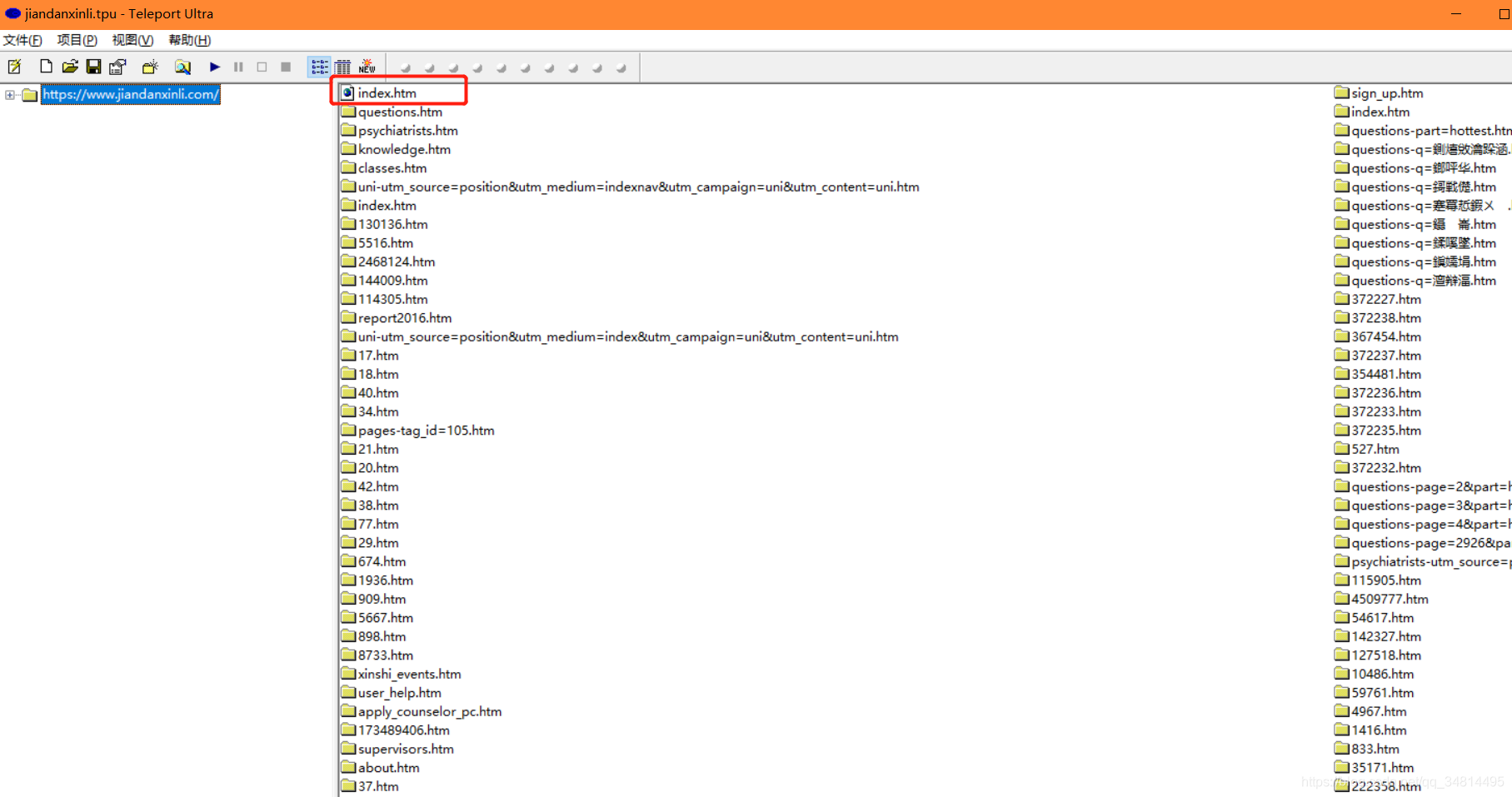Image resolution: width=1512 pixels, height=797 pixels.
Task: Open Project Properties icon
Action: click(117, 67)
